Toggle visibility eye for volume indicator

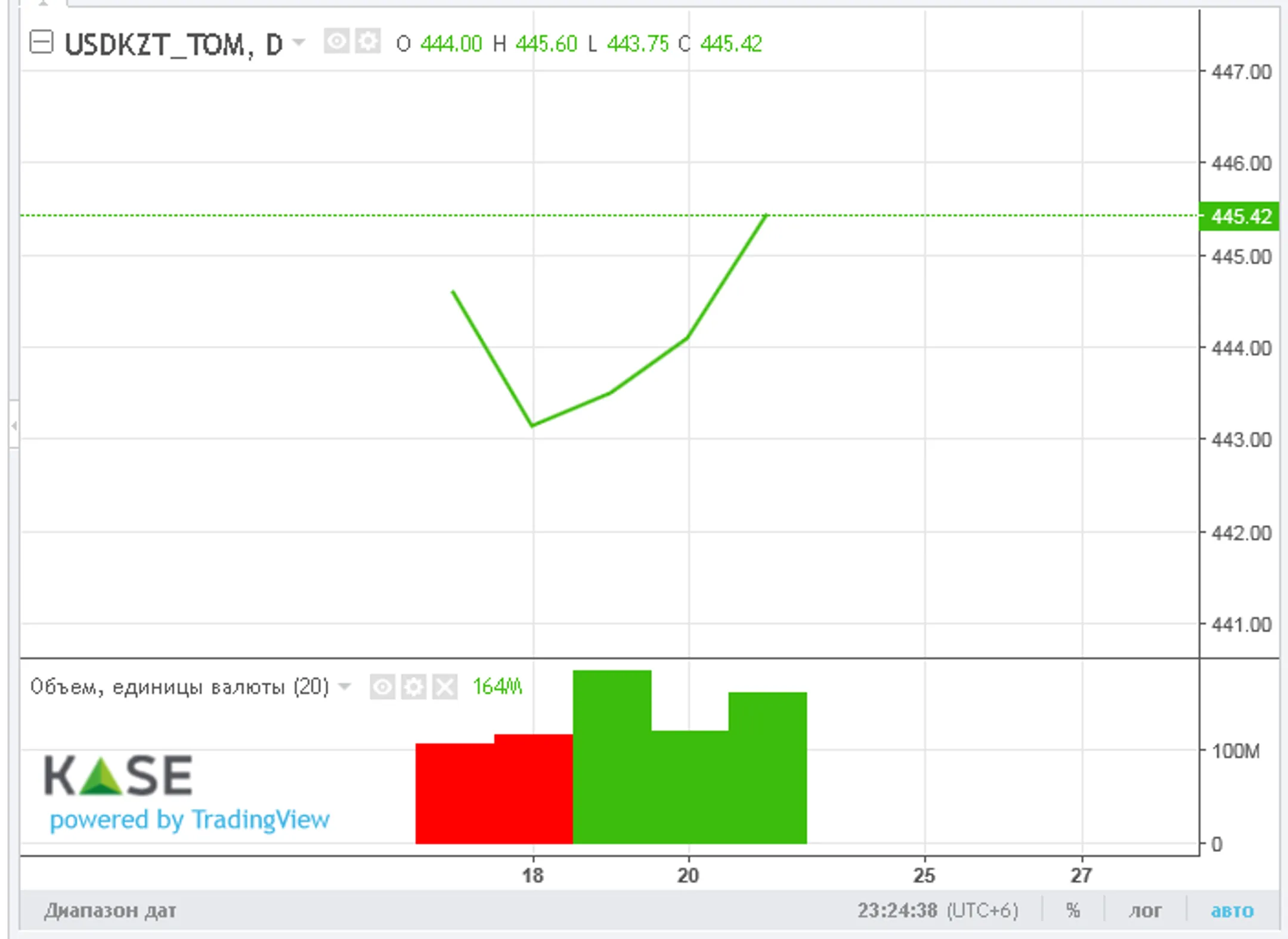point(382,687)
